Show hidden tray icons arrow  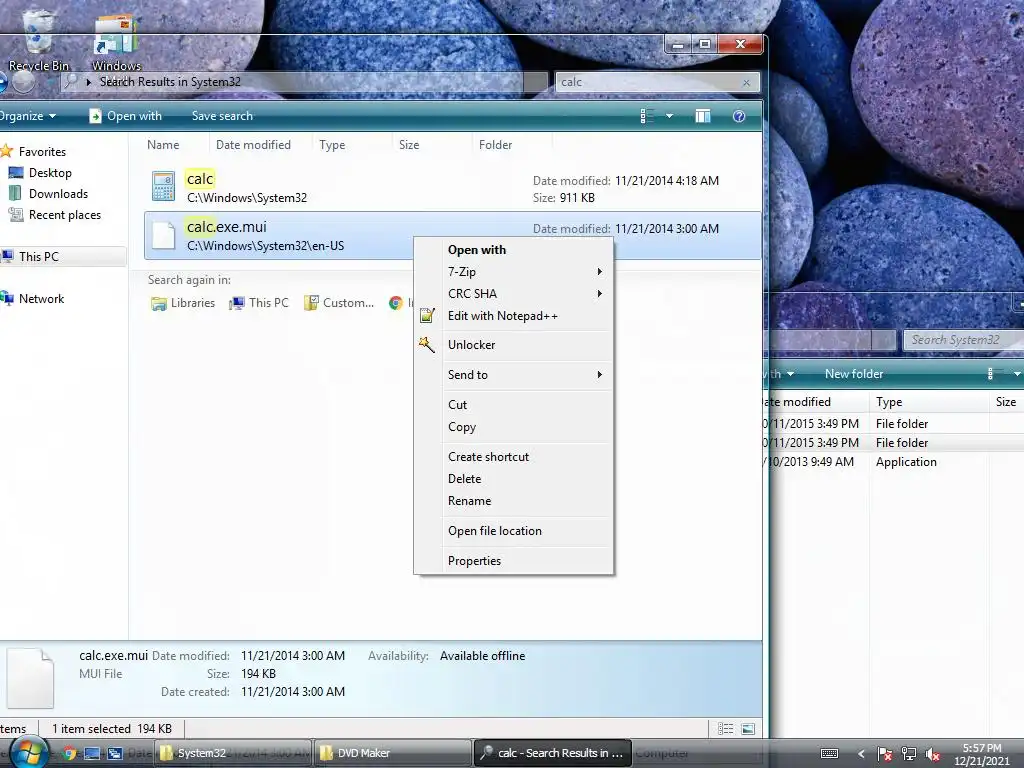(861, 754)
